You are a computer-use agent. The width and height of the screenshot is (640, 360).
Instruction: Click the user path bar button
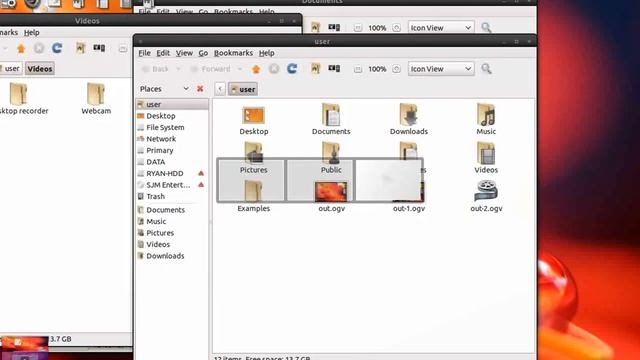[x=242, y=89]
